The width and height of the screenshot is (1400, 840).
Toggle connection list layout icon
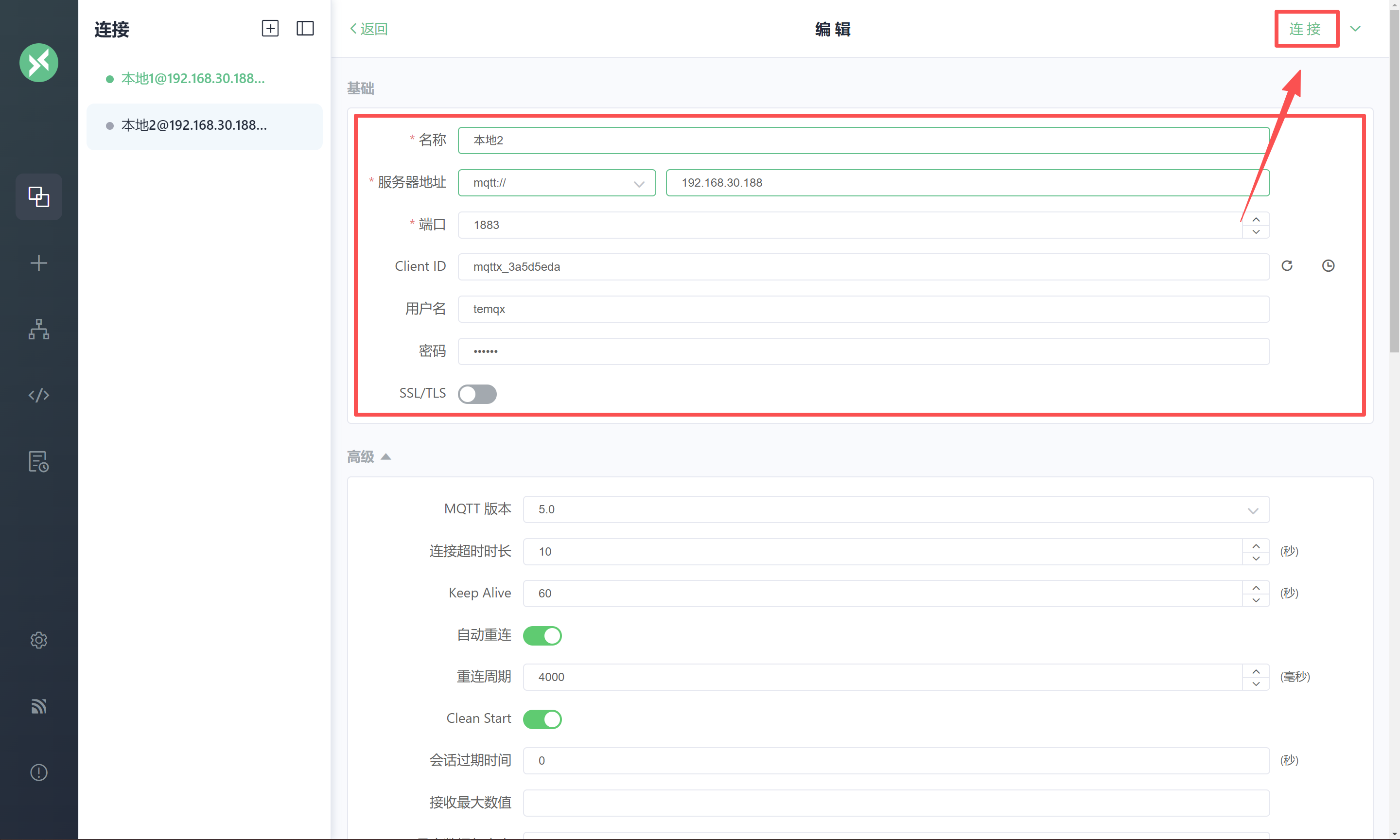point(305,28)
